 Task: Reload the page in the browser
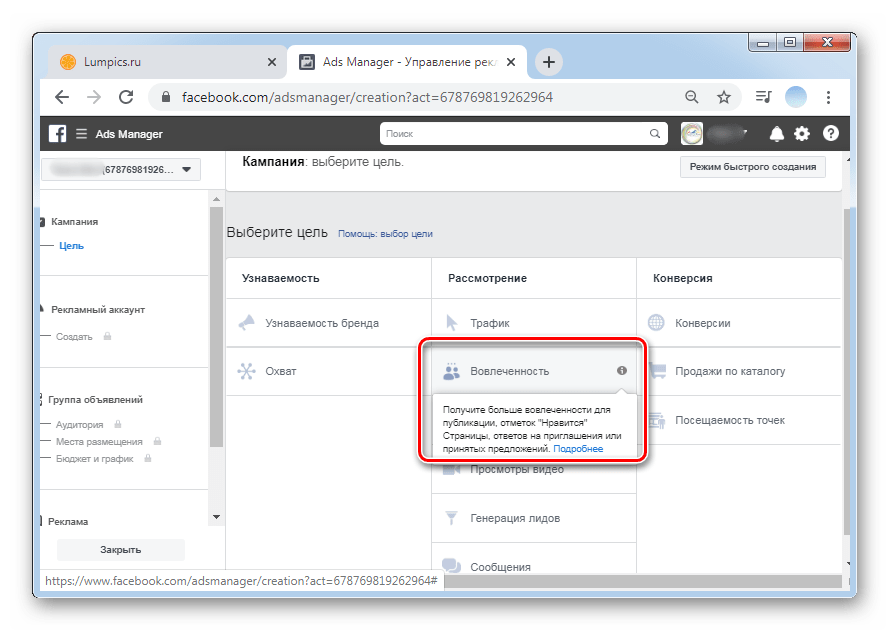pos(126,97)
